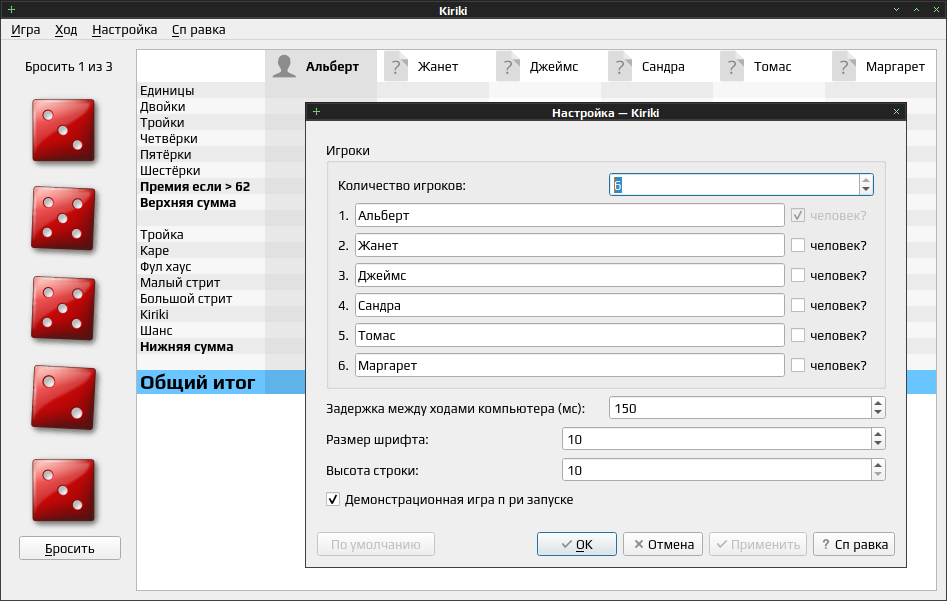Click the Единицы row label
This screenshot has height=601, width=947.
coord(167,91)
